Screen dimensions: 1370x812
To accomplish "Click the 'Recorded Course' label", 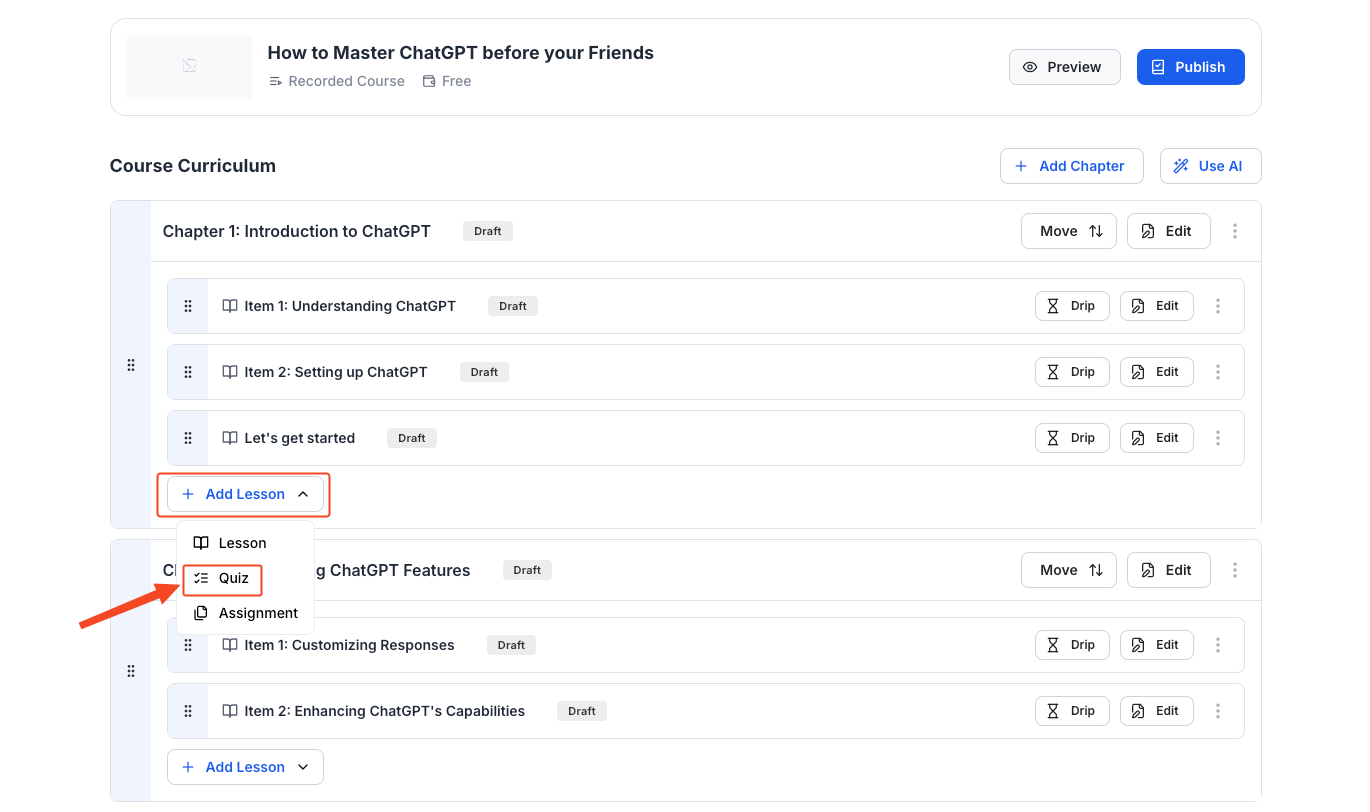I will coord(346,81).
